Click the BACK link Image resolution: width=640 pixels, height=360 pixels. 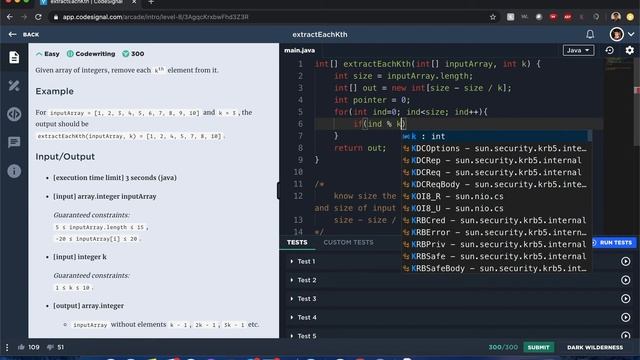31,35
